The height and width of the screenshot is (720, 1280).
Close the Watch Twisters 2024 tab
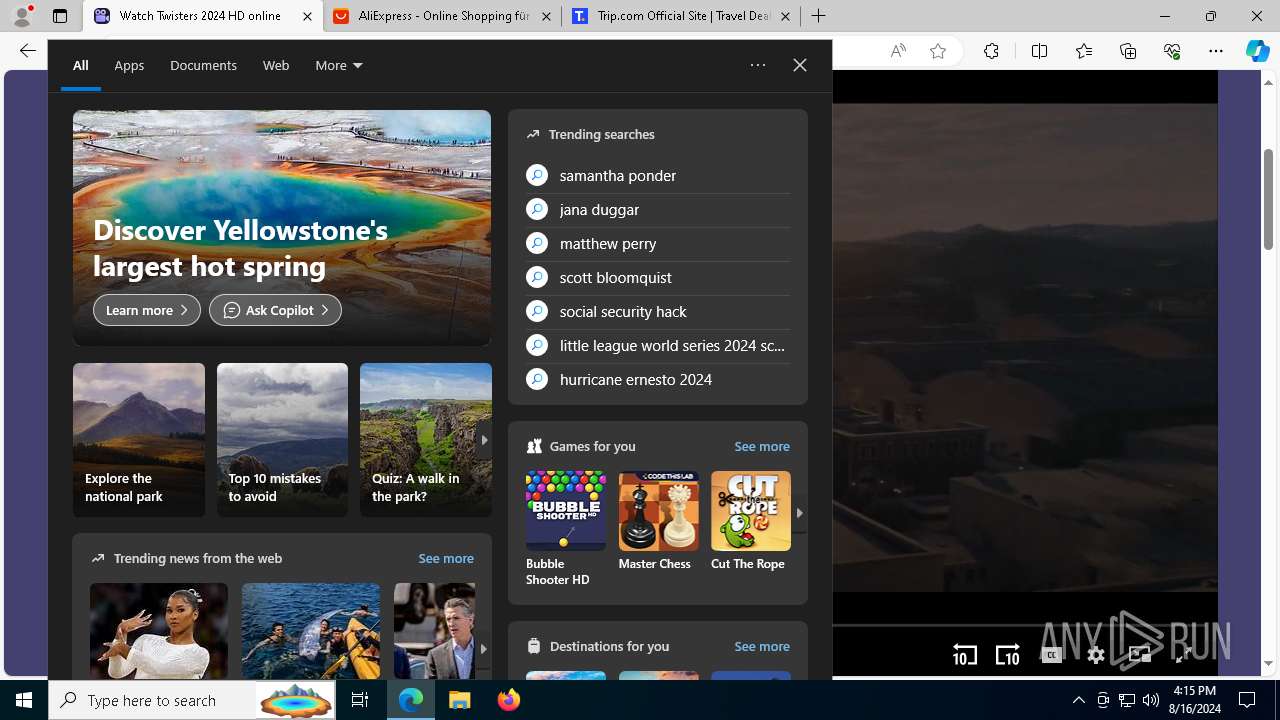coord(307,16)
